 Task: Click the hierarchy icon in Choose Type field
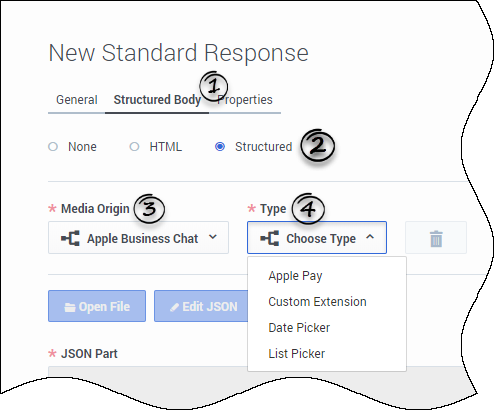coord(270,238)
